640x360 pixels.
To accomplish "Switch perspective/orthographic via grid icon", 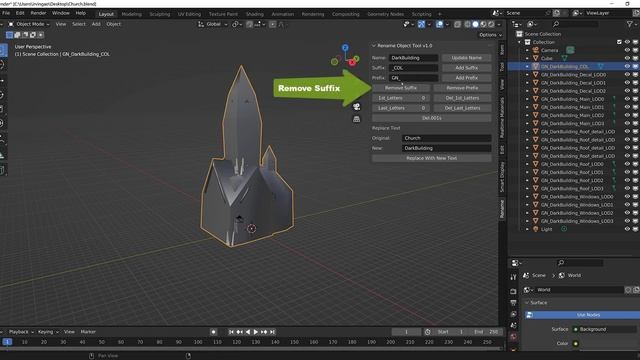I will click(x=356, y=119).
